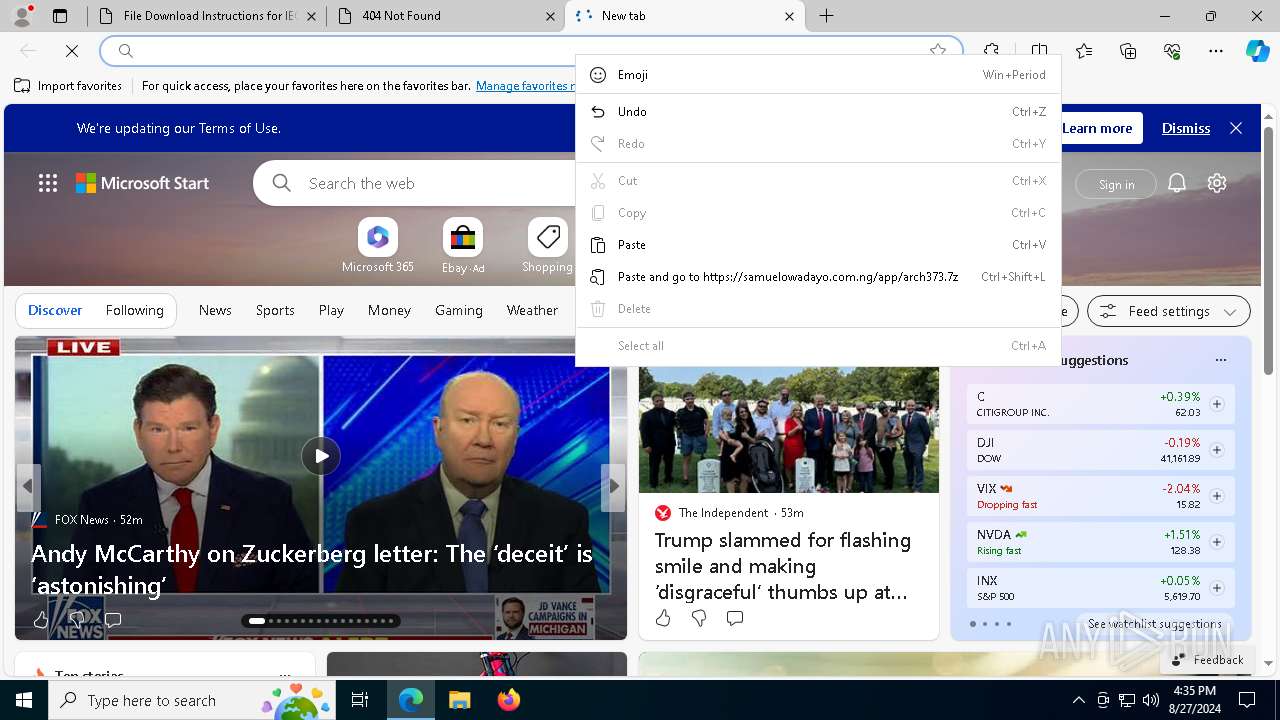Viewport: 1280px width, 720px height.
Task: Open the Edge profile icon
Action: point(22,16)
